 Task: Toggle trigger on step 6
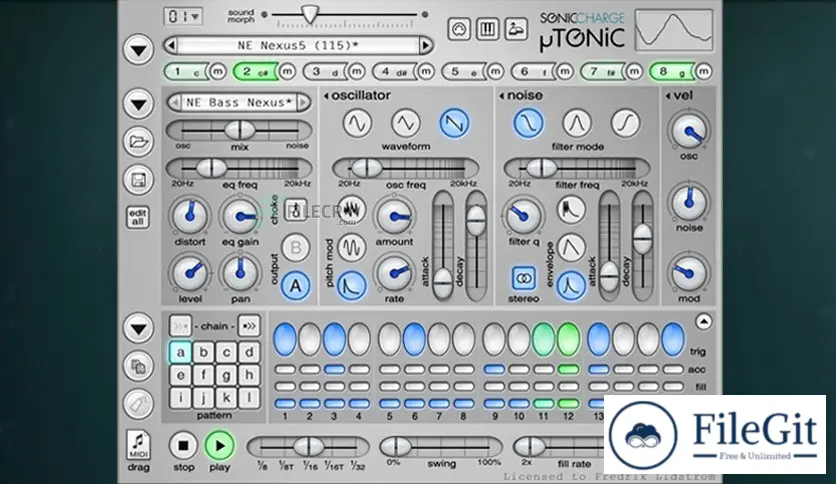(414, 339)
